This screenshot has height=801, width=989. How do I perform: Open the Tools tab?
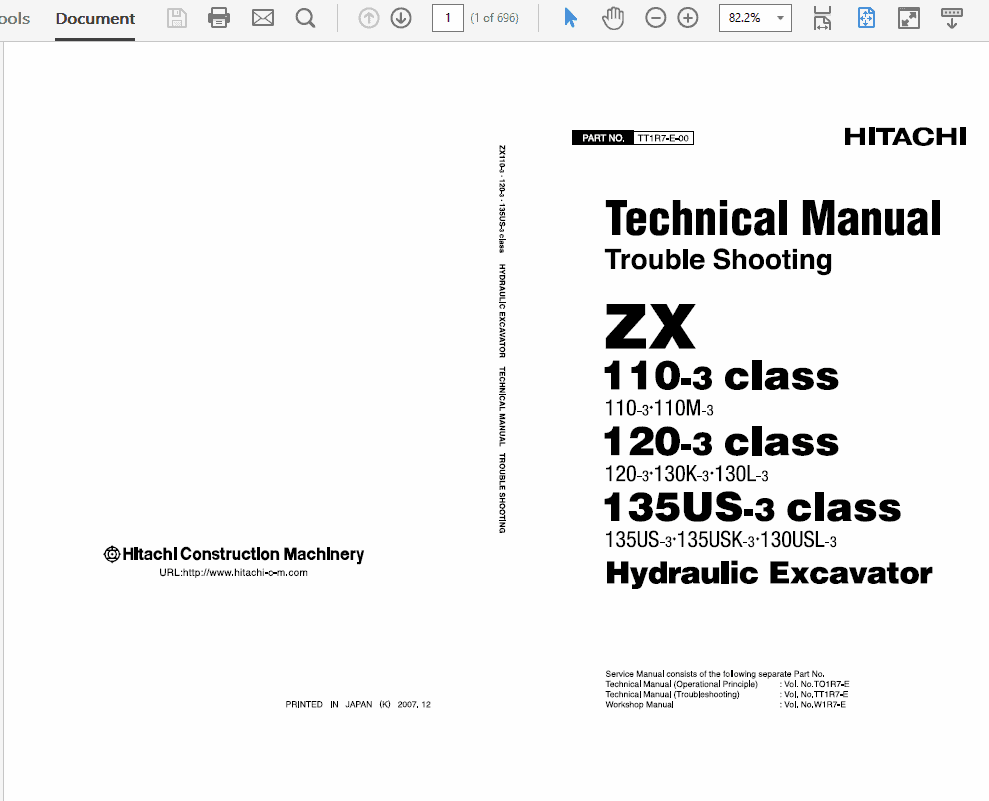tap(14, 18)
